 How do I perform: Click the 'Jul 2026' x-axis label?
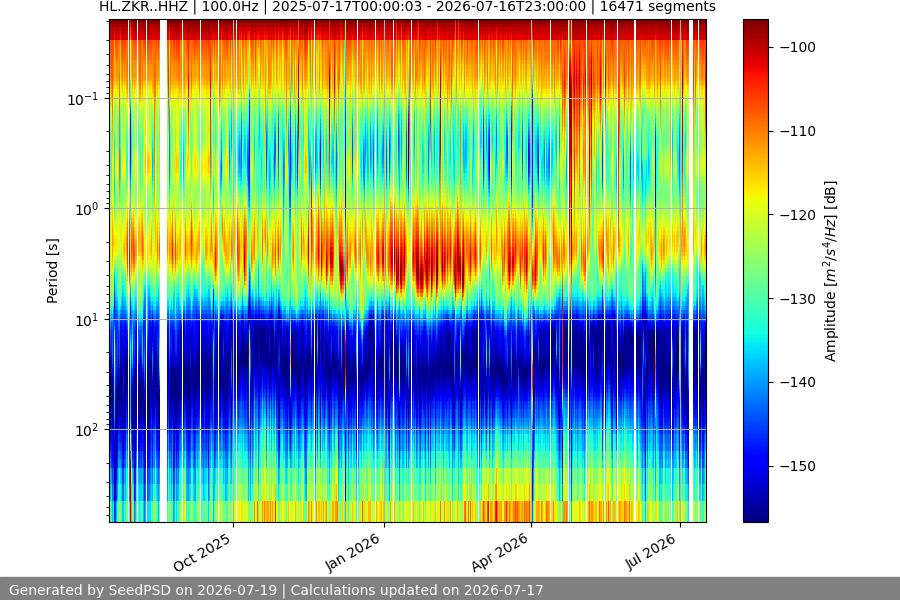pos(651,552)
